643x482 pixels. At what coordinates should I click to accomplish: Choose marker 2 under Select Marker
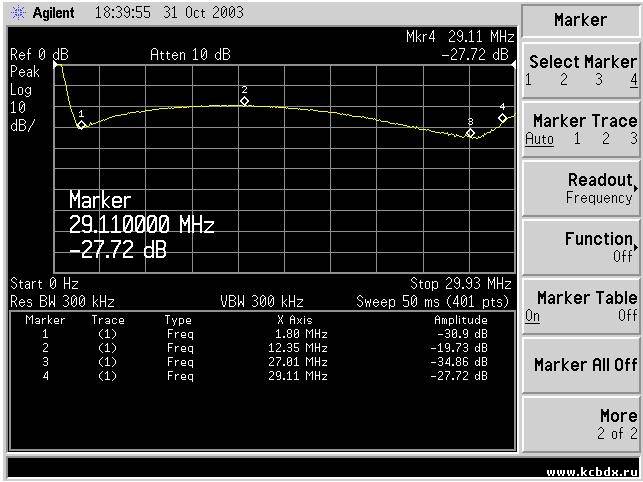(564, 80)
